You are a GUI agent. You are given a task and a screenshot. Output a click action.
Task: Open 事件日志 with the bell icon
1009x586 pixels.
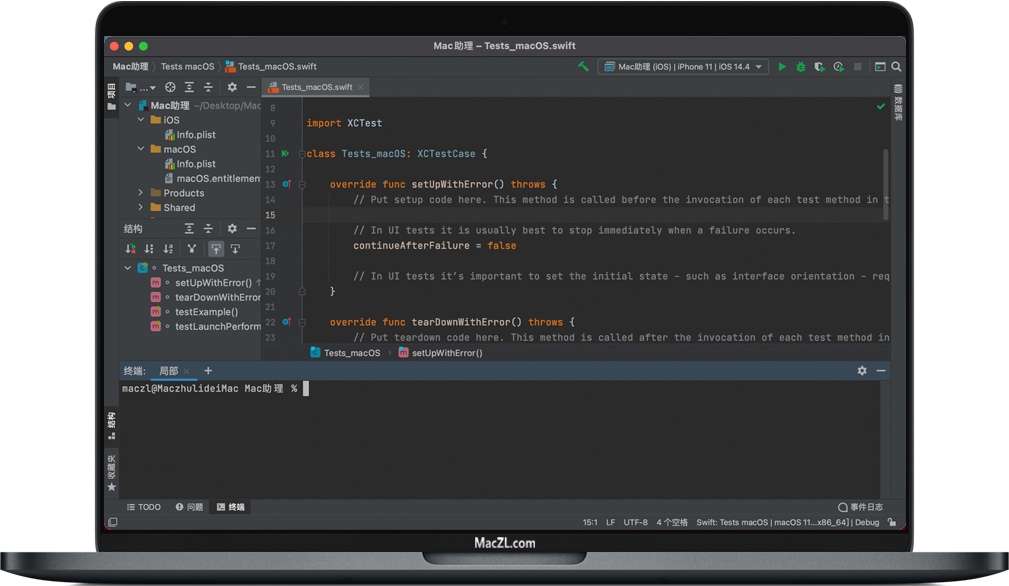coord(845,507)
